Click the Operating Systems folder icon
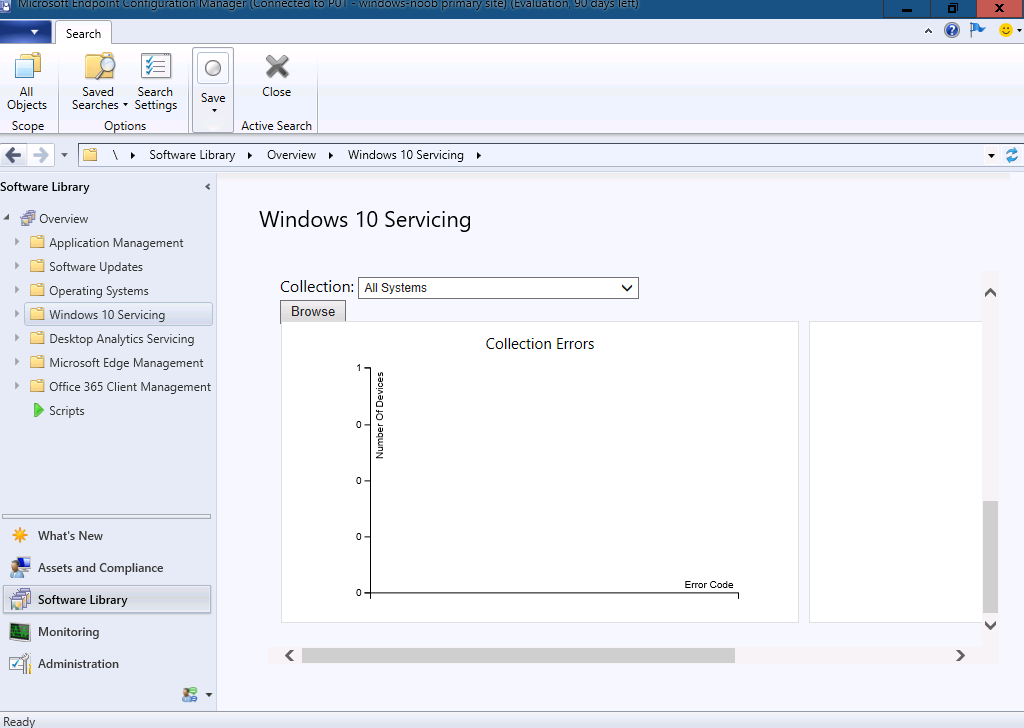The width and height of the screenshot is (1024, 728). [x=38, y=291]
